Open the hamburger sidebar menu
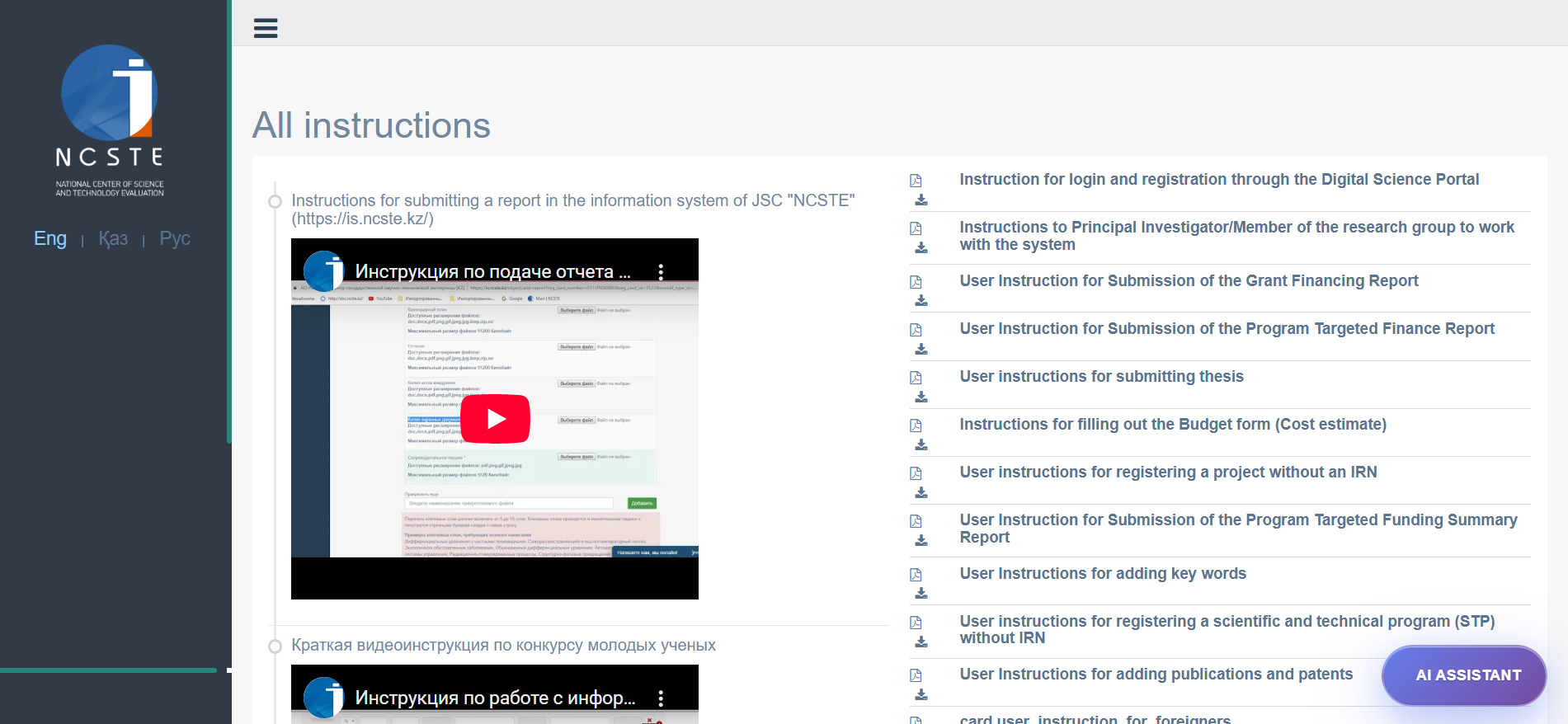This screenshot has width=1568, height=724. [266, 28]
